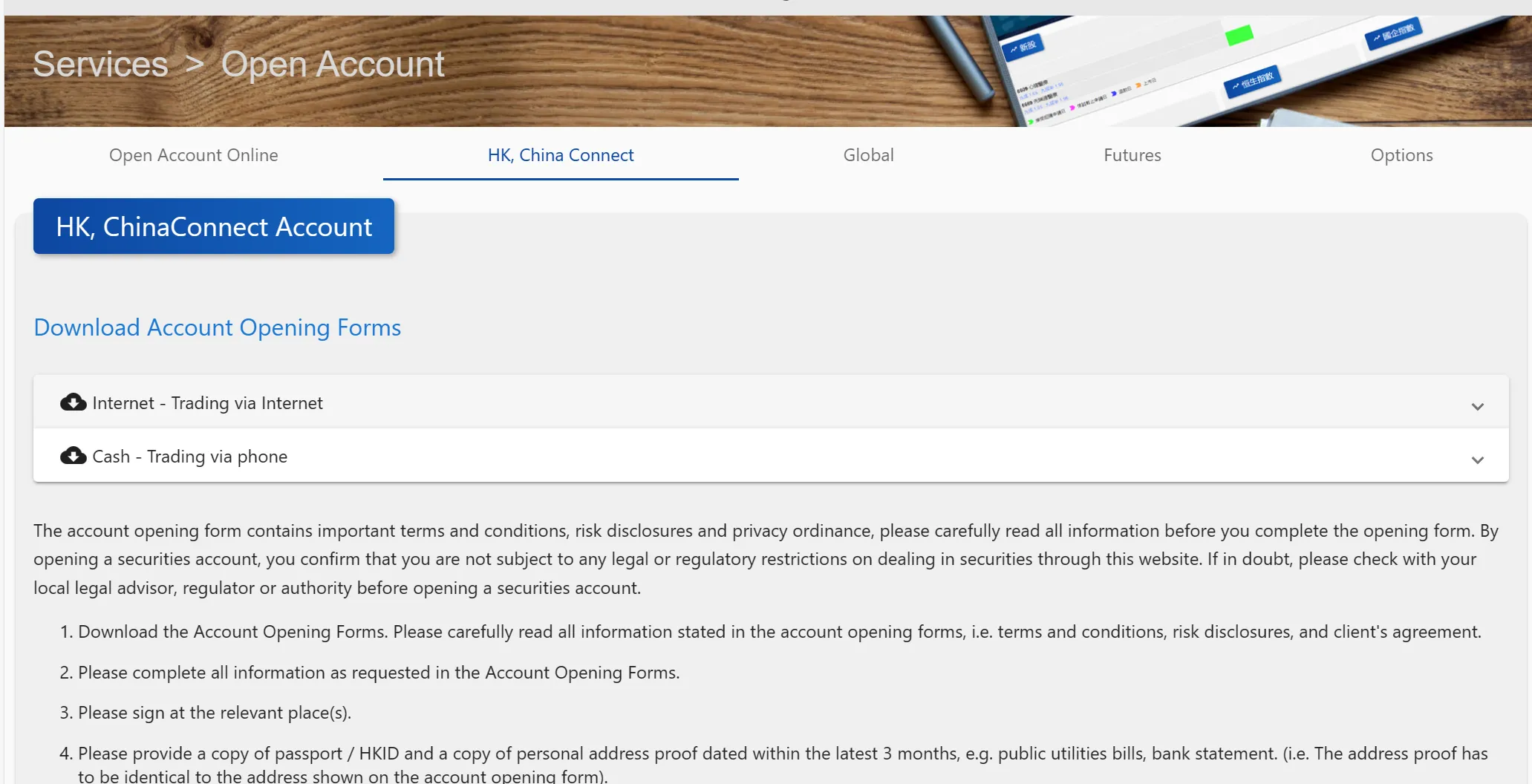The width and height of the screenshot is (1532, 784).
Task: Switch to the Options tab
Action: [1401, 155]
